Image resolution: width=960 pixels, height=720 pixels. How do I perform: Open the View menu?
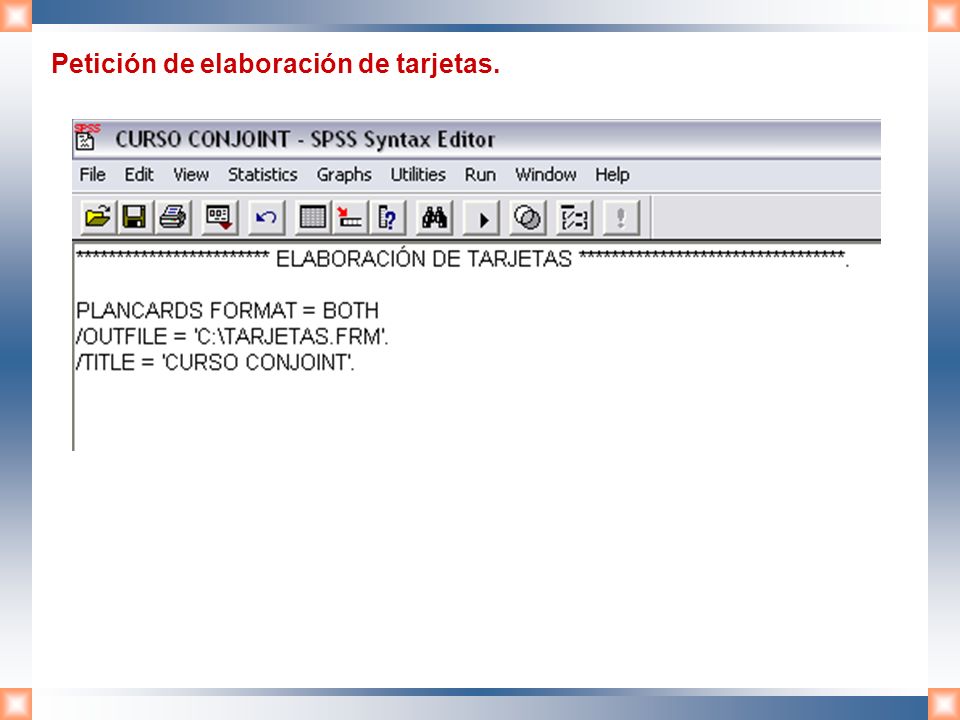(x=191, y=174)
